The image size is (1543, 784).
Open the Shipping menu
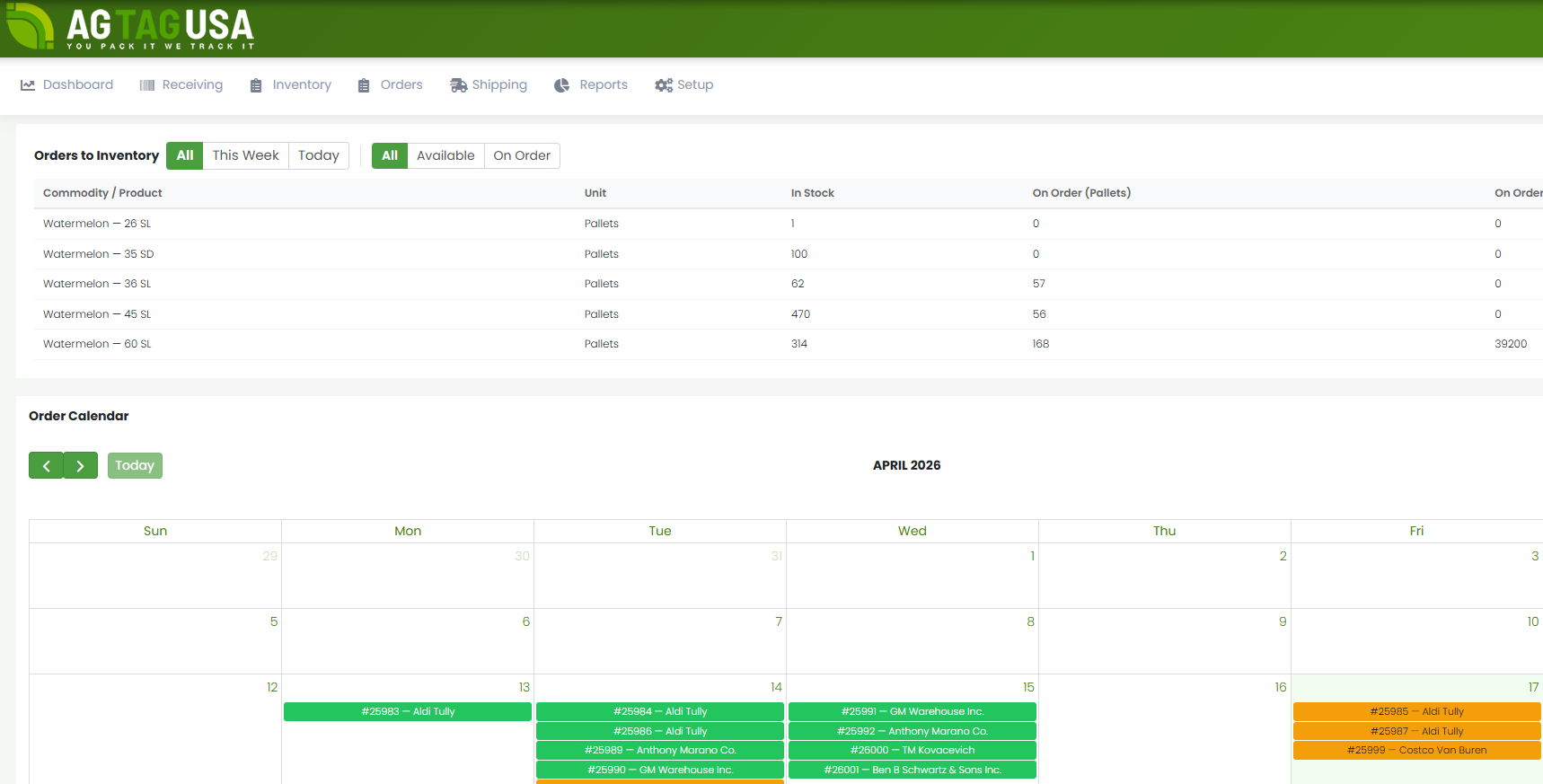[489, 85]
